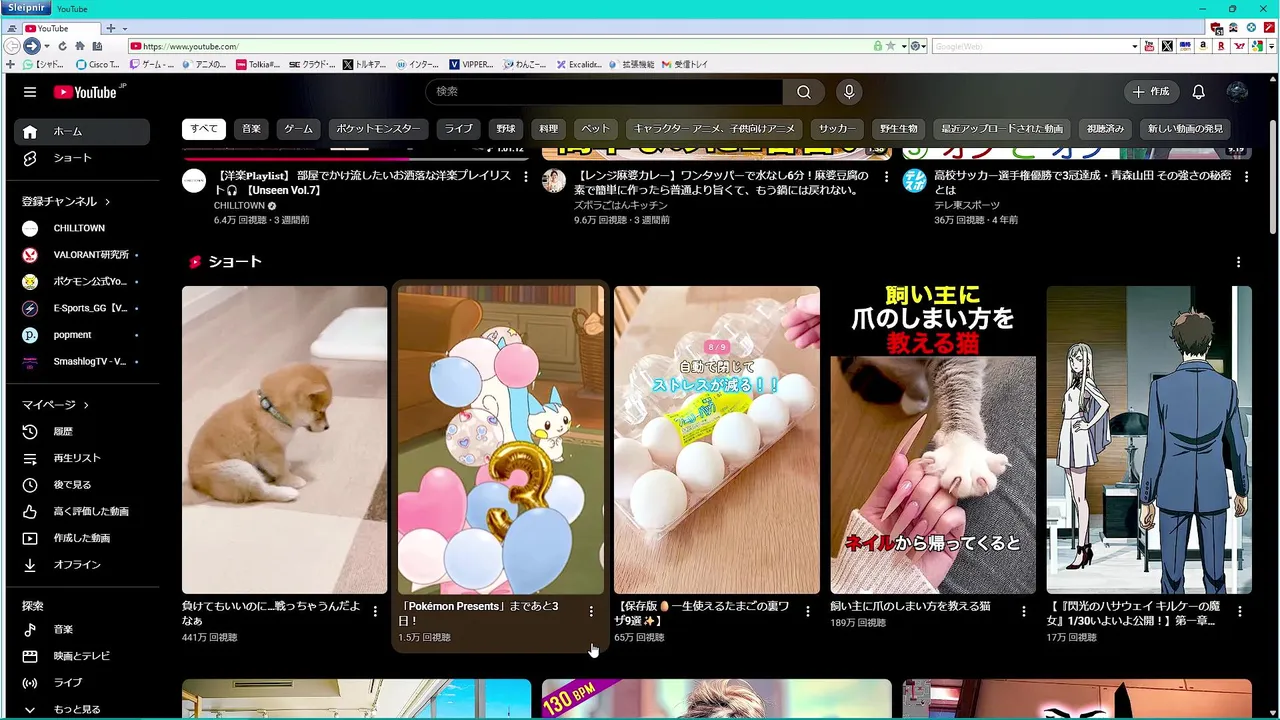Reload the page in Sleipnir
This screenshot has width=1280, height=720.
62,46
